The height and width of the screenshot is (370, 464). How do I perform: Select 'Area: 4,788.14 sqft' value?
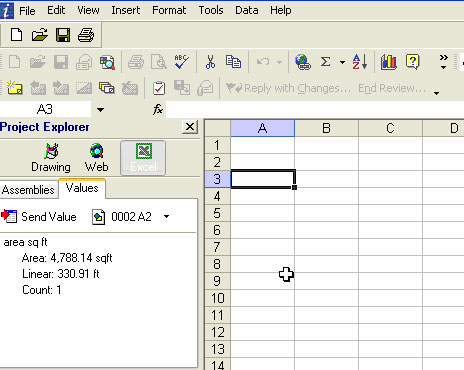pyautogui.click(x=67, y=258)
